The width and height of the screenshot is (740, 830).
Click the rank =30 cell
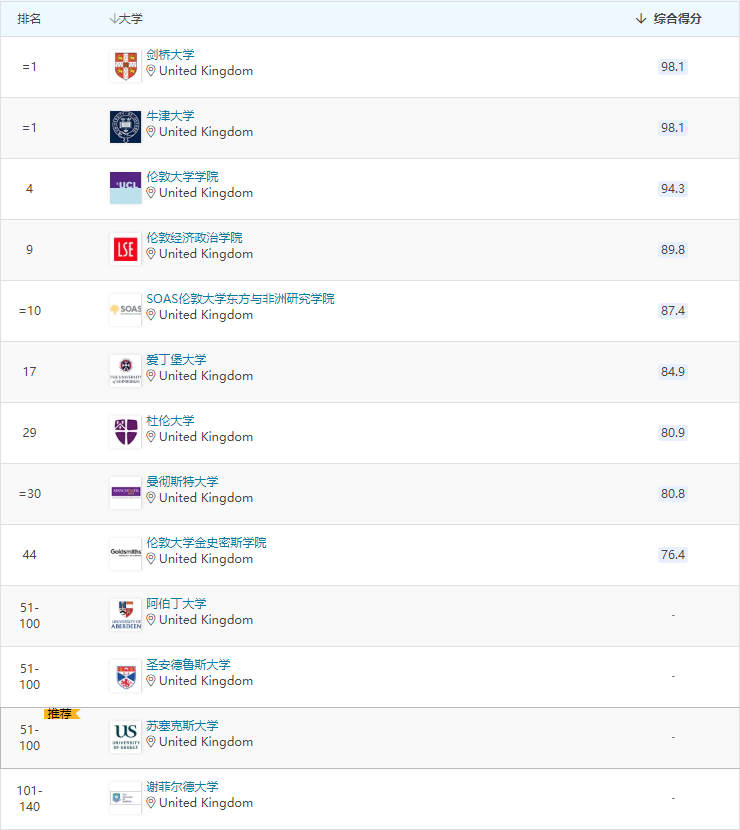click(x=30, y=493)
